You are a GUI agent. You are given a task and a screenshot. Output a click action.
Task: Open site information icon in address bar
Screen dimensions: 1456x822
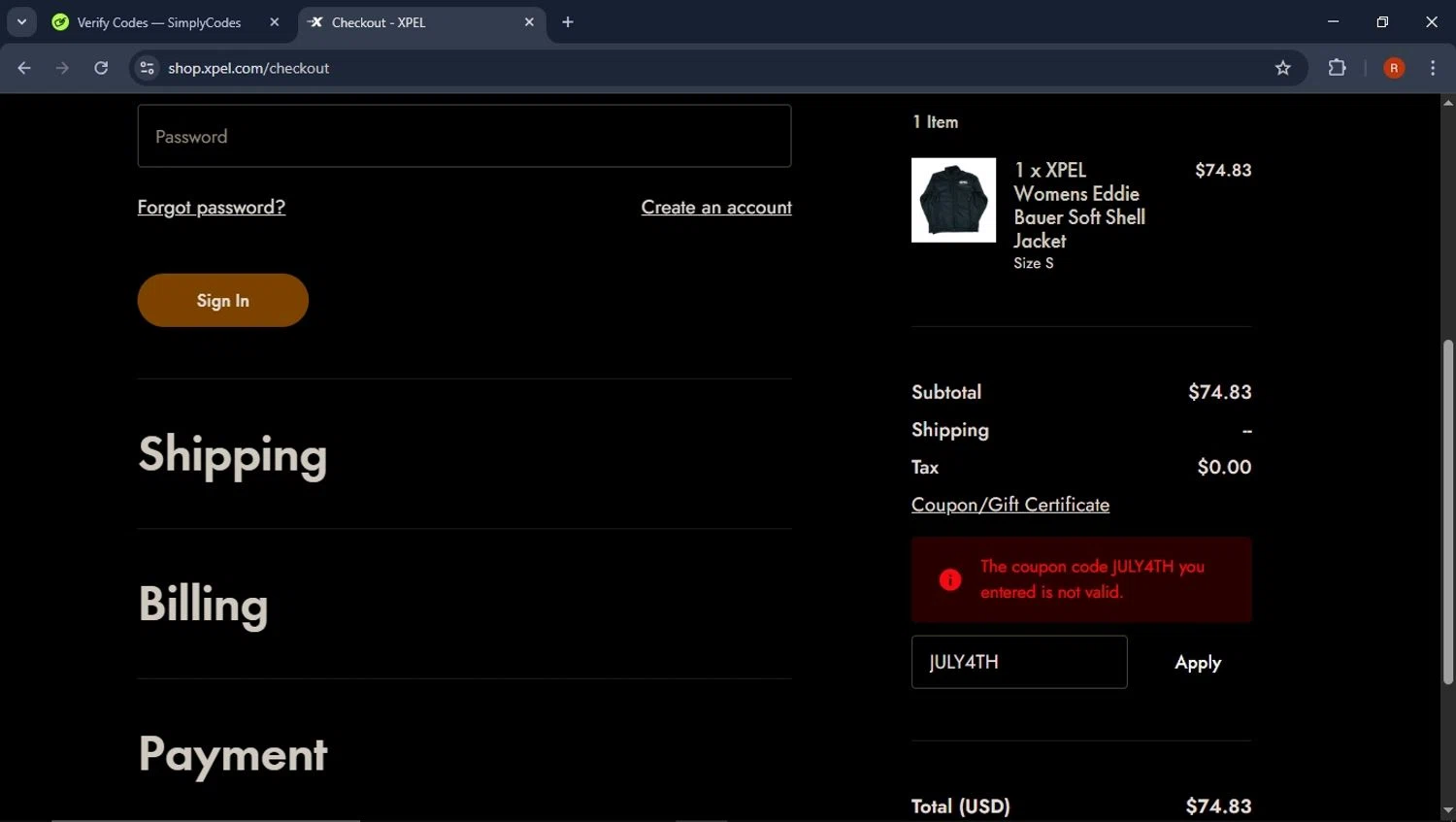coord(147,68)
